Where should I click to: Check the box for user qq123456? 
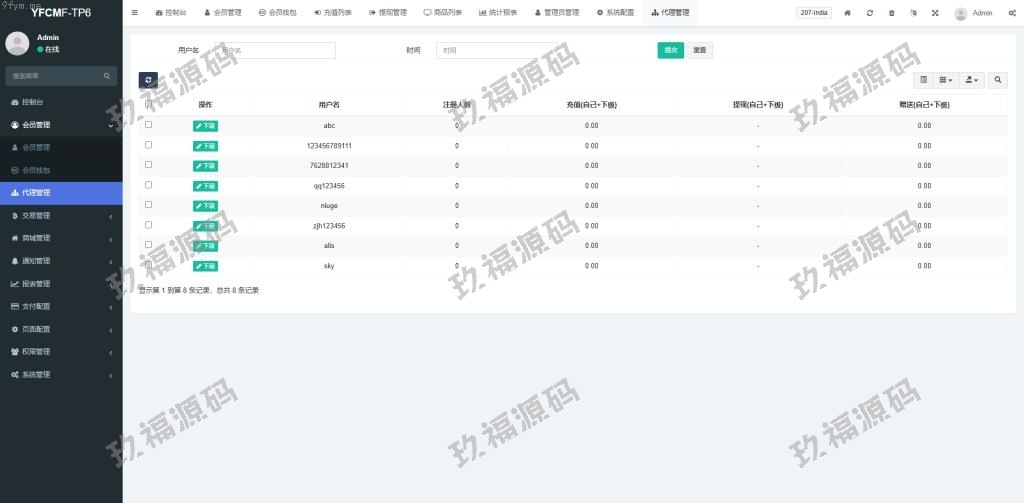(x=149, y=185)
